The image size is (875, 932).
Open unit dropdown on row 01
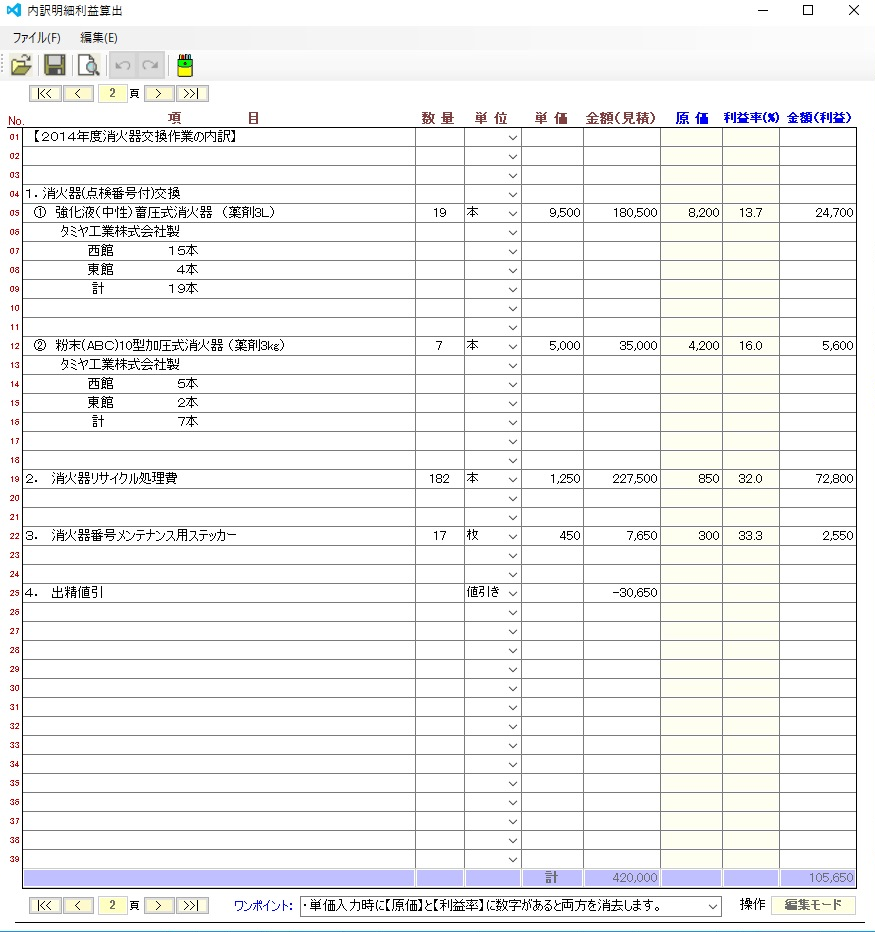512,137
